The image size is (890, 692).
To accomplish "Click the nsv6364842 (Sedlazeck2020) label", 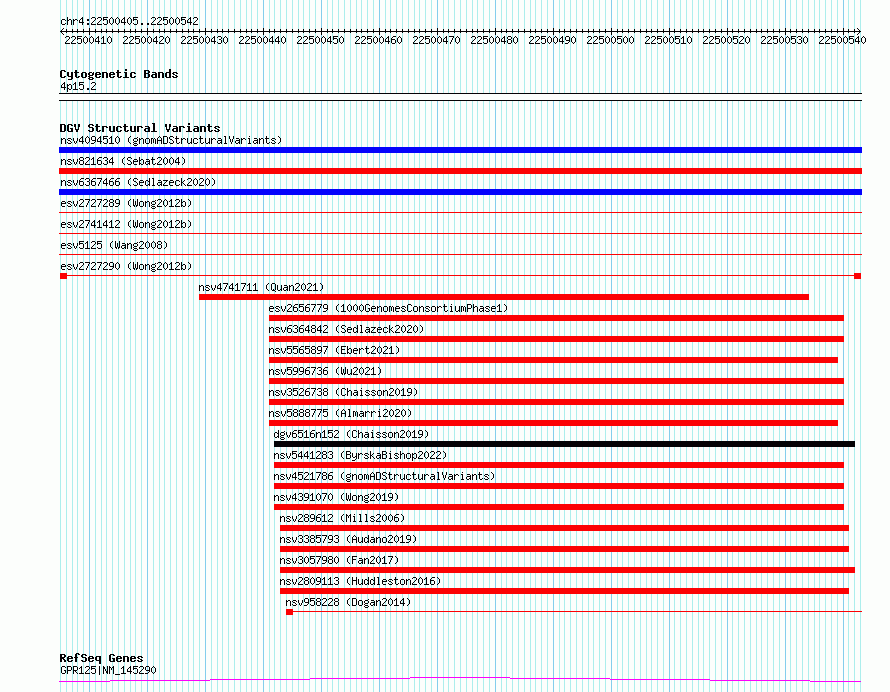I will (x=346, y=329).
